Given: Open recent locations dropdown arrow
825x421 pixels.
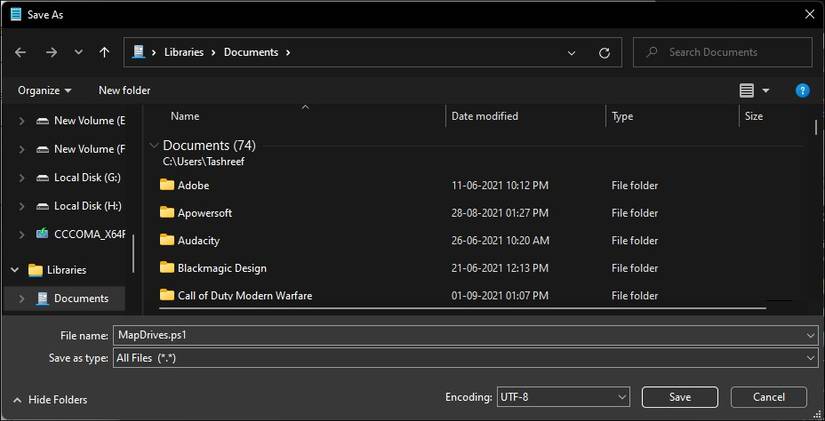Looking at the screenshot, I should pyautogui.click(x=78, y=53).
